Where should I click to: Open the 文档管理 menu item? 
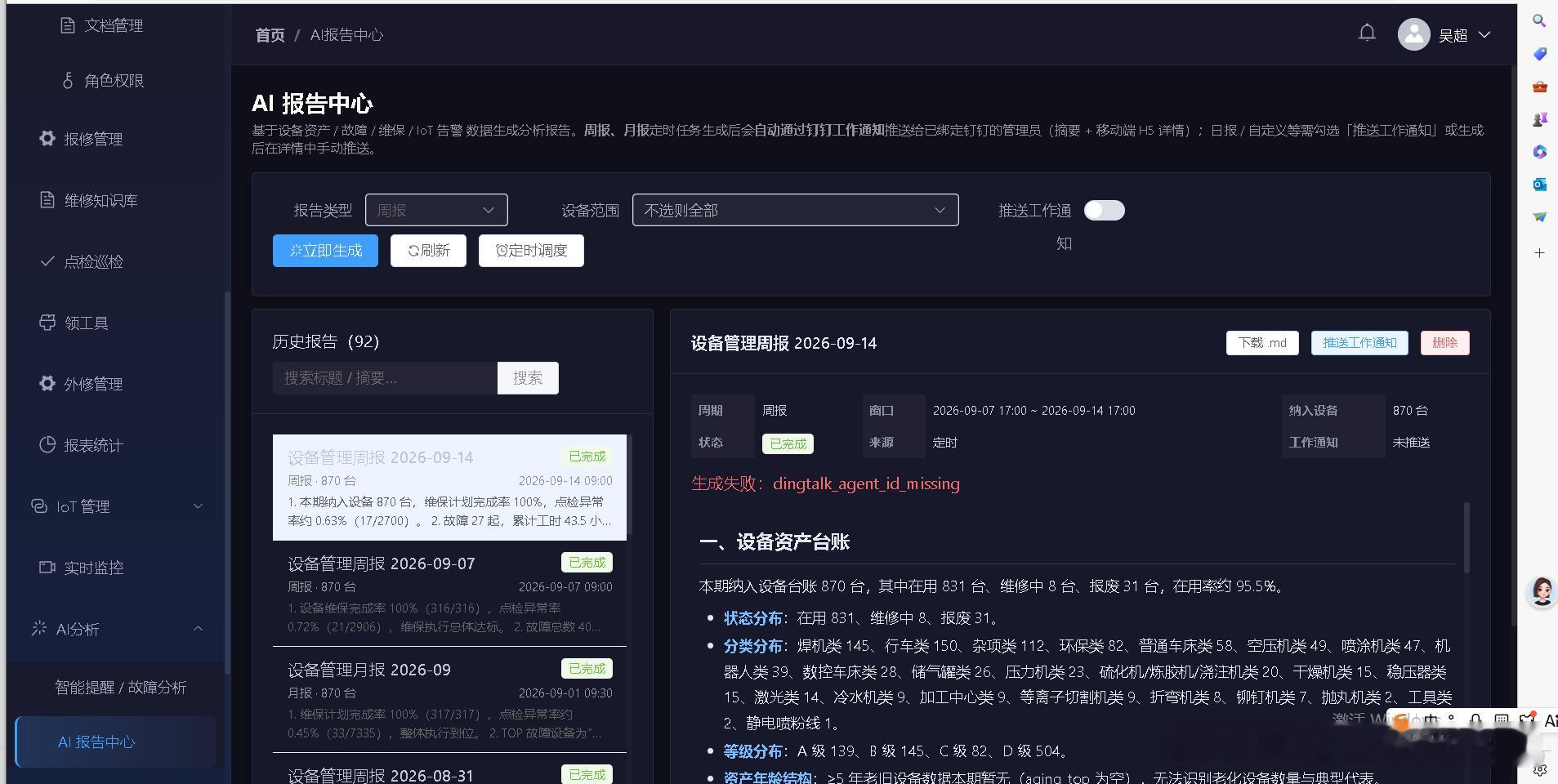pyautogui.click(x=114, y=25)
